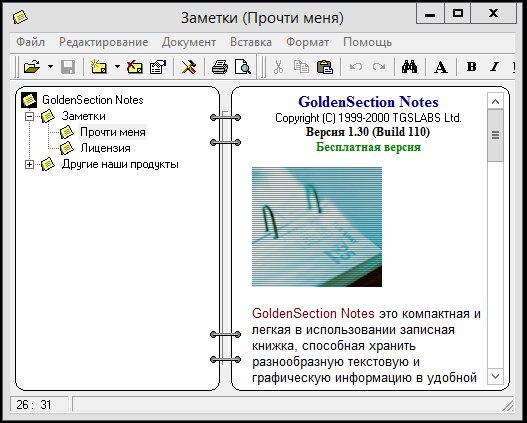The width and height of the screenshot is (527, 423).
Task: Toggle Bold formatting button
Action: 472,67
